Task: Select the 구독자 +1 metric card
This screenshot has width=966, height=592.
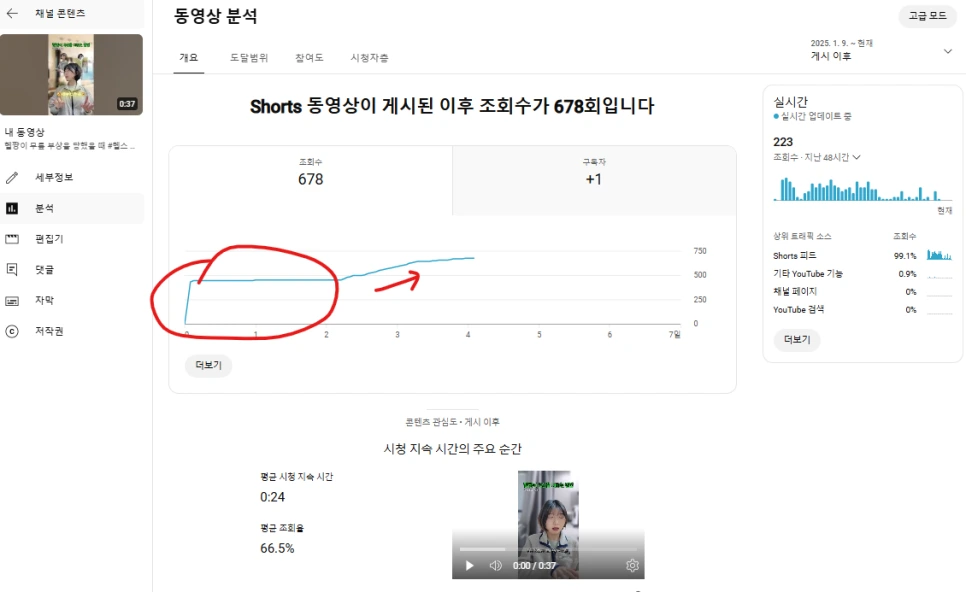Action: 594,180
